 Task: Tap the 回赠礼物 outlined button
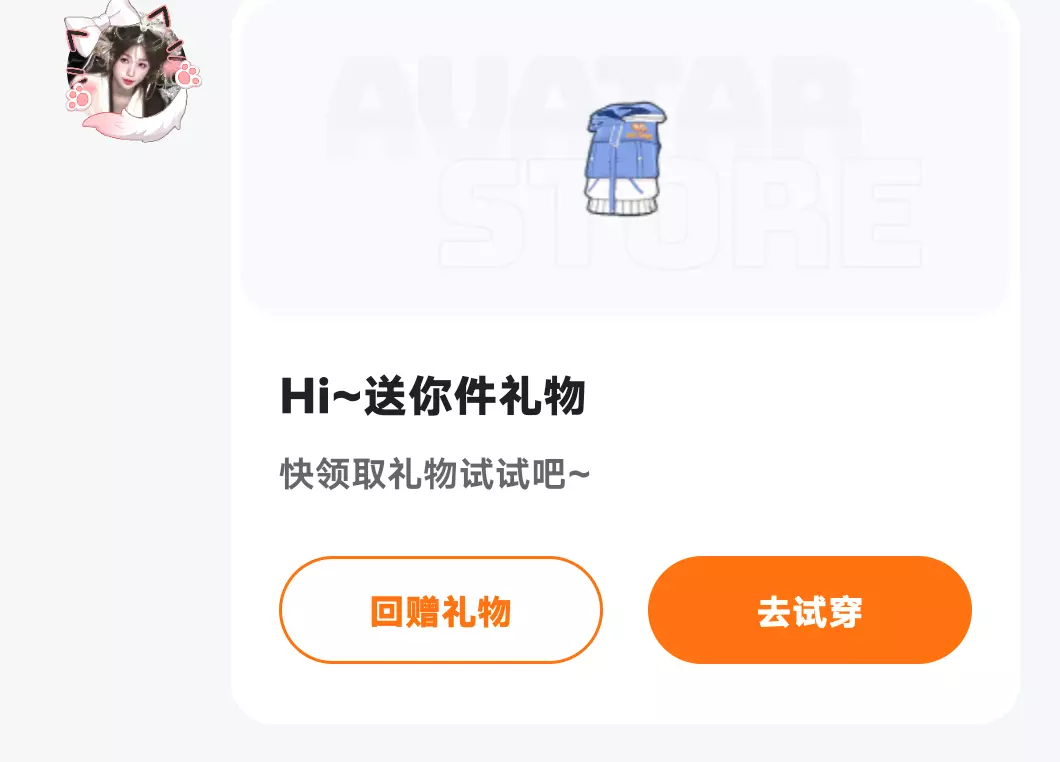click(441, 610)
